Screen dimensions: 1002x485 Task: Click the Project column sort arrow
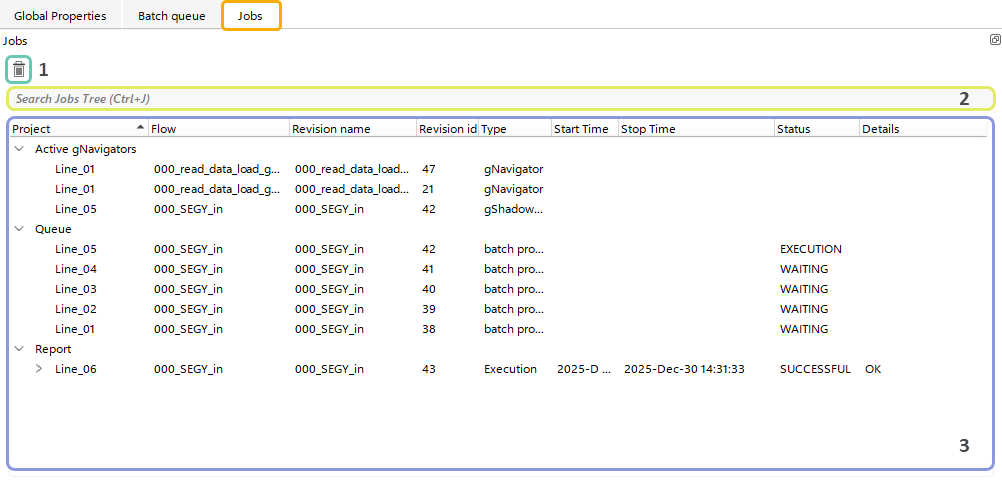point(139,128)
